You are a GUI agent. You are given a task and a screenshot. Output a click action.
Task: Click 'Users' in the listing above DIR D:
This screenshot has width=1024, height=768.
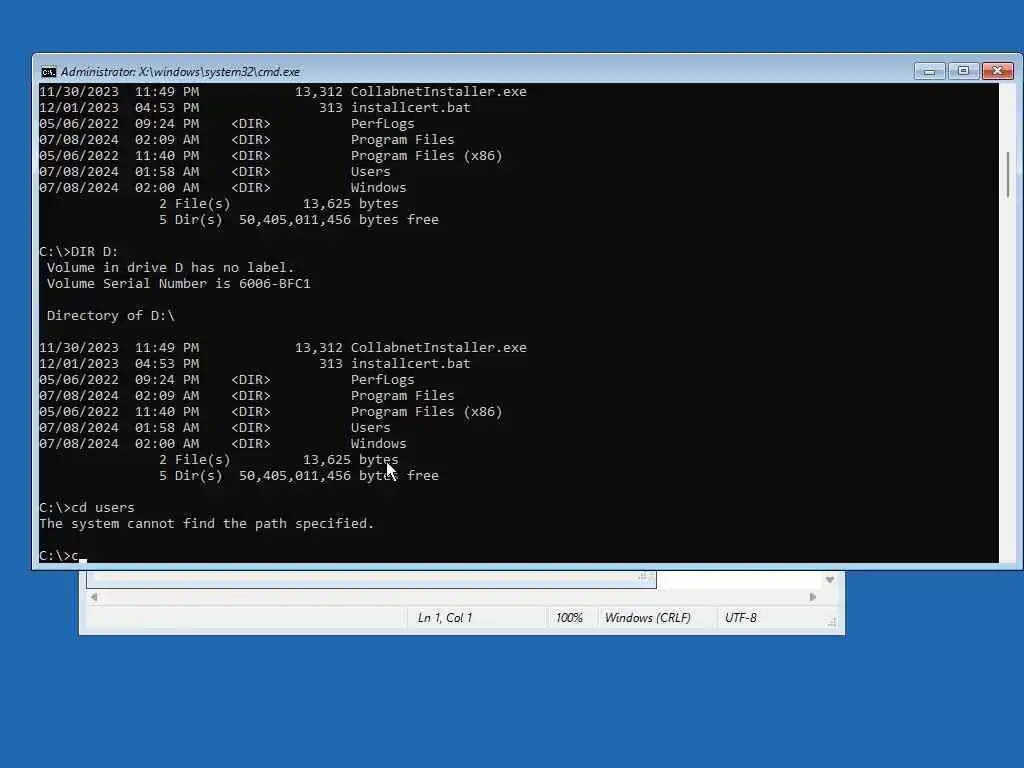tap(370, 172)
